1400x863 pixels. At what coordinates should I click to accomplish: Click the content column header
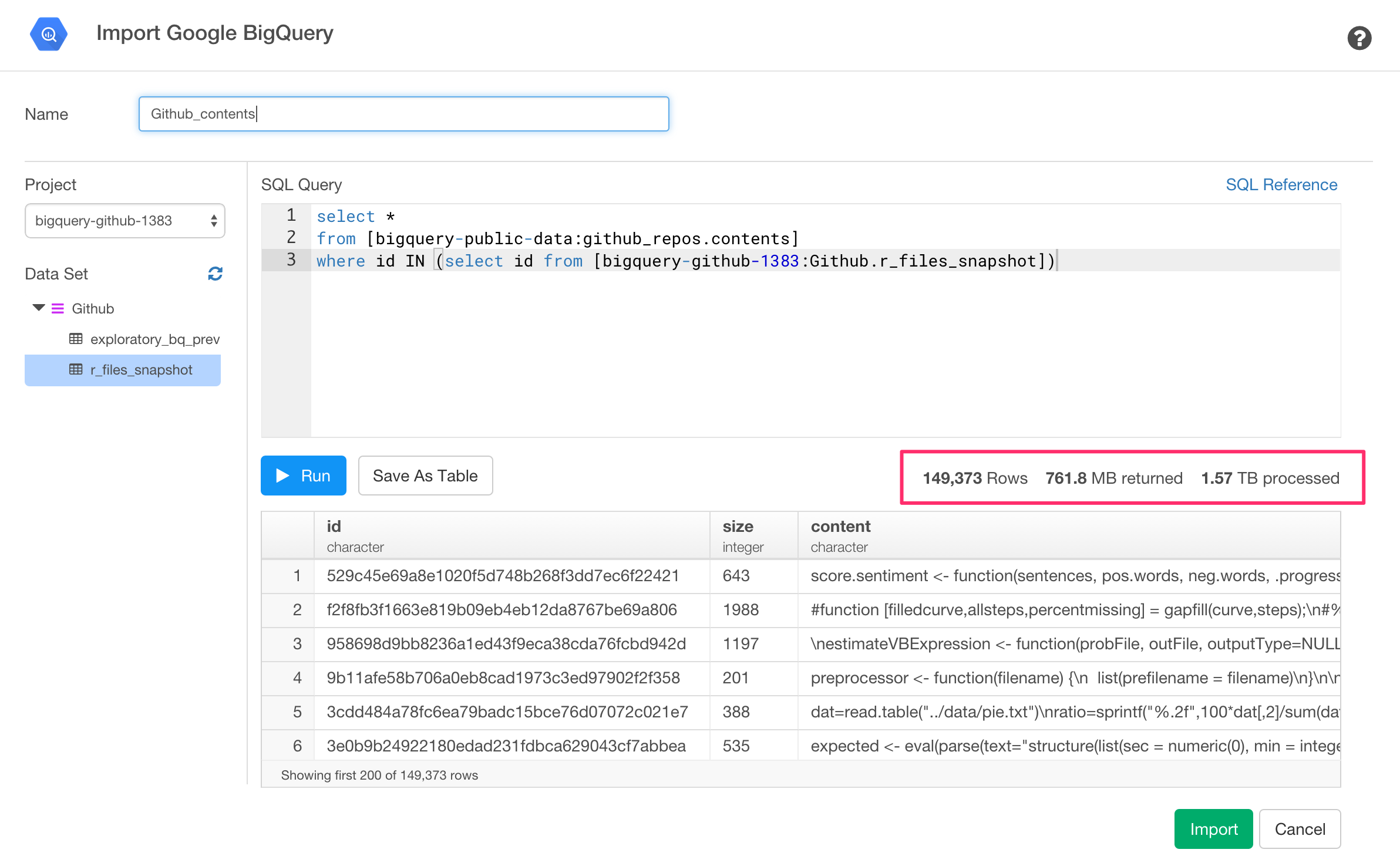pos(840,527)
